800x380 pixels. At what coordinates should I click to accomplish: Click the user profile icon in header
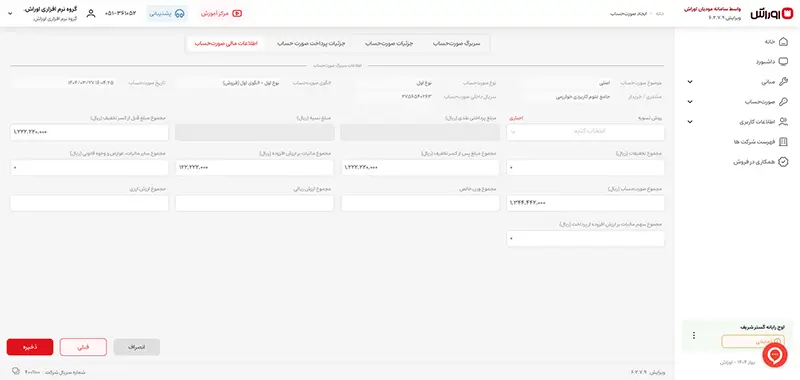click(91, 14)
